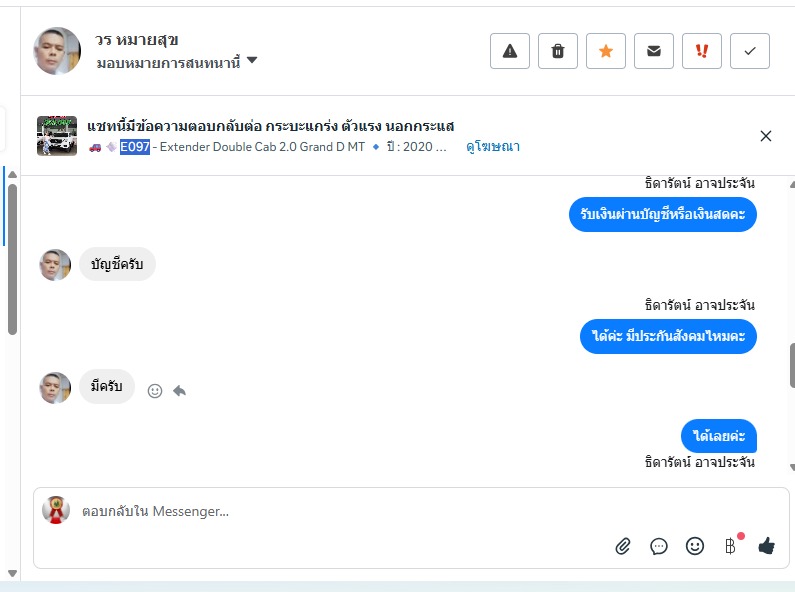This screenshot has width=795, height=592.
Task: Flag conversation with red exclamation marks
Action: (702, 51)
